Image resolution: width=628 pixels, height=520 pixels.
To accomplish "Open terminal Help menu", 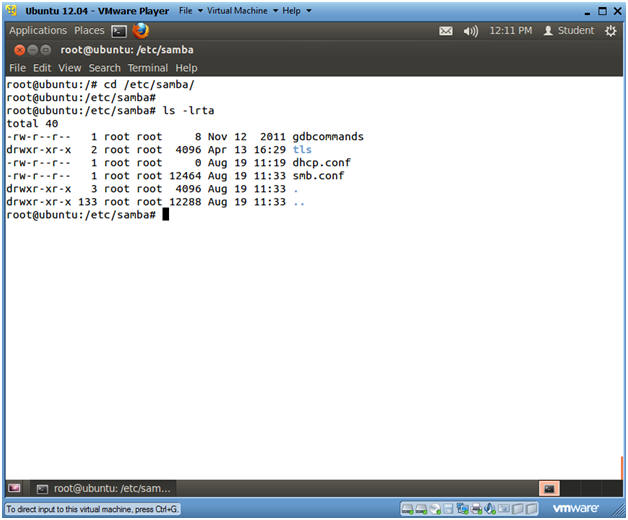I will (186, 68).
